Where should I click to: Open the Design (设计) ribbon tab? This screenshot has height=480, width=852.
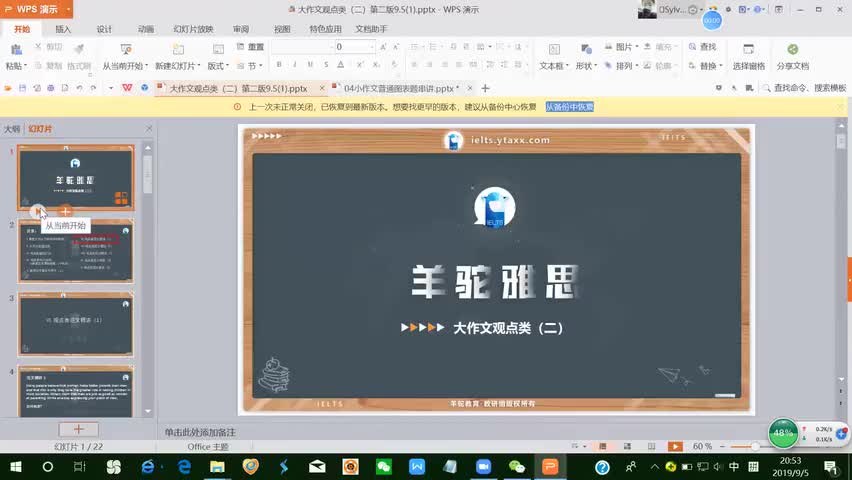pyautogui.click(x=104, y=29)
